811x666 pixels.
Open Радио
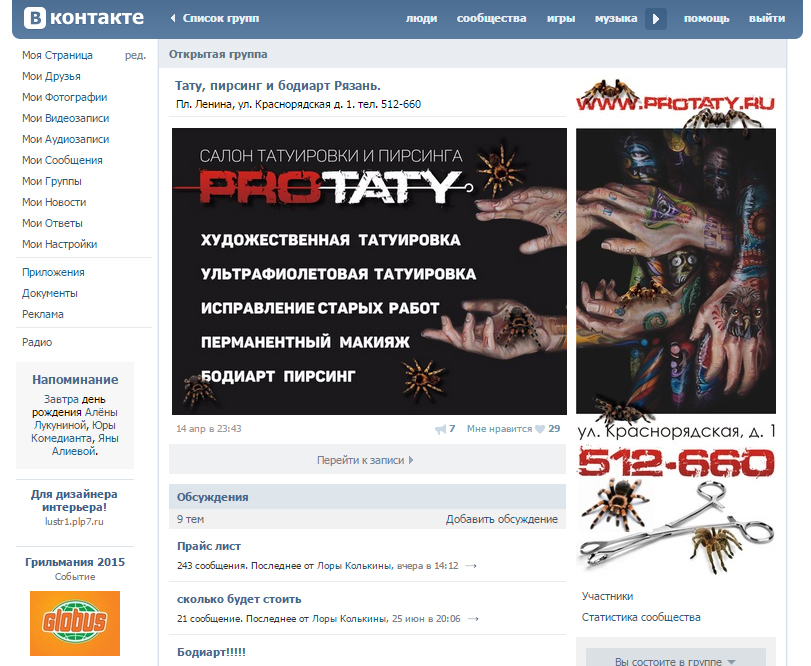tap(37, 342)
